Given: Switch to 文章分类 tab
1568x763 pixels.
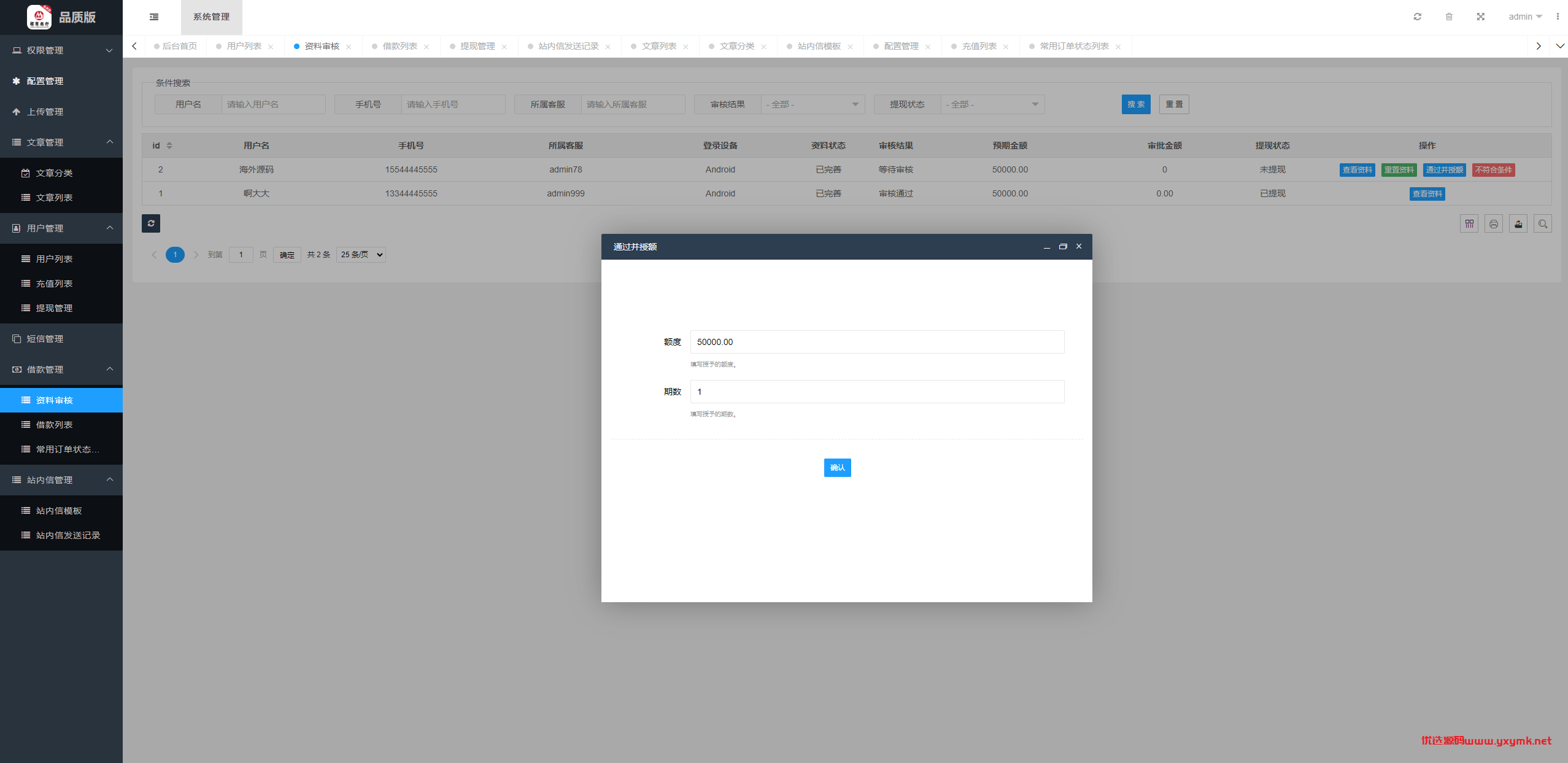Looking at the screenshot, I should (737, 46).
